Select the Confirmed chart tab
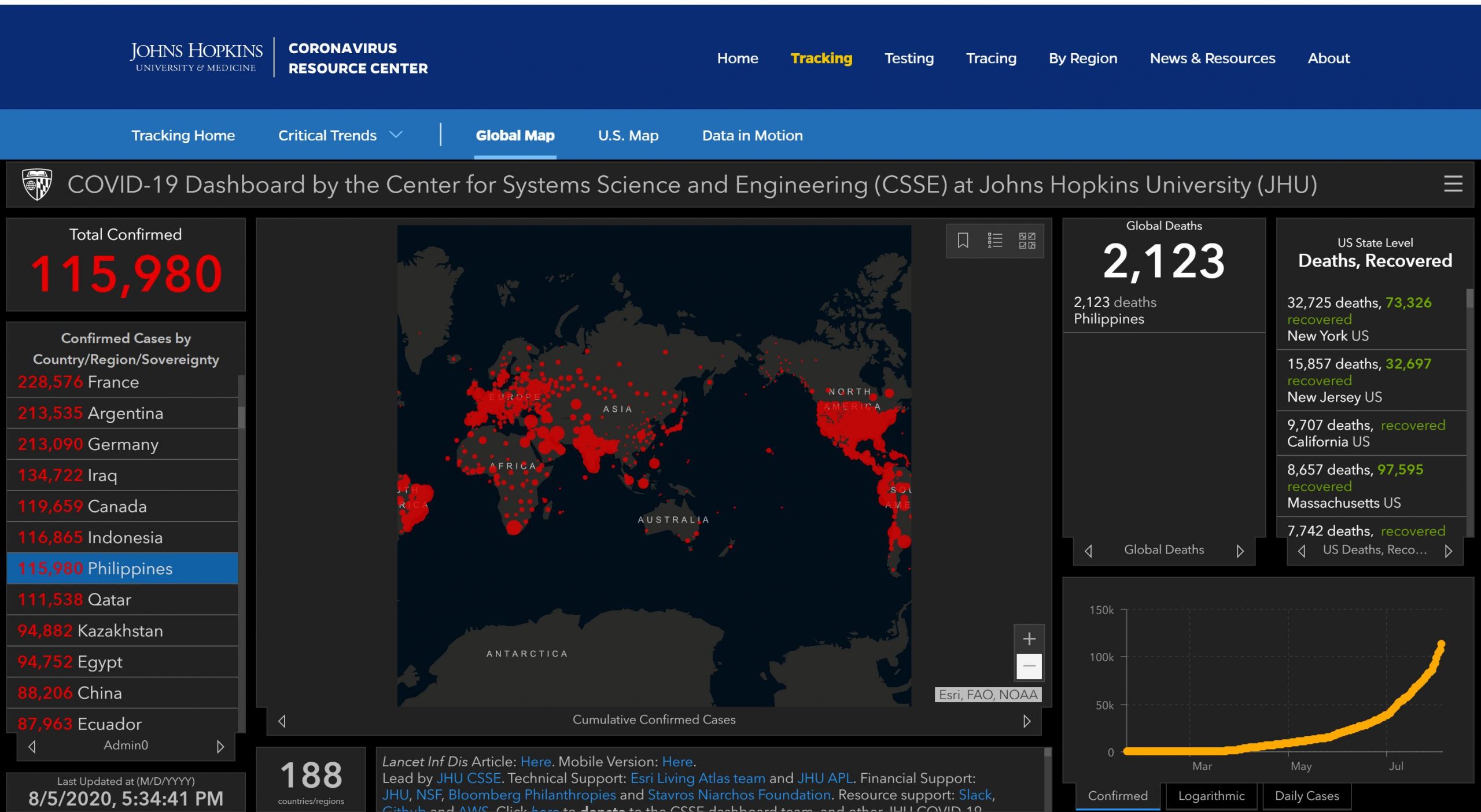The width and height of the screenshot is (1481, 812). [x=1117, y=796]
